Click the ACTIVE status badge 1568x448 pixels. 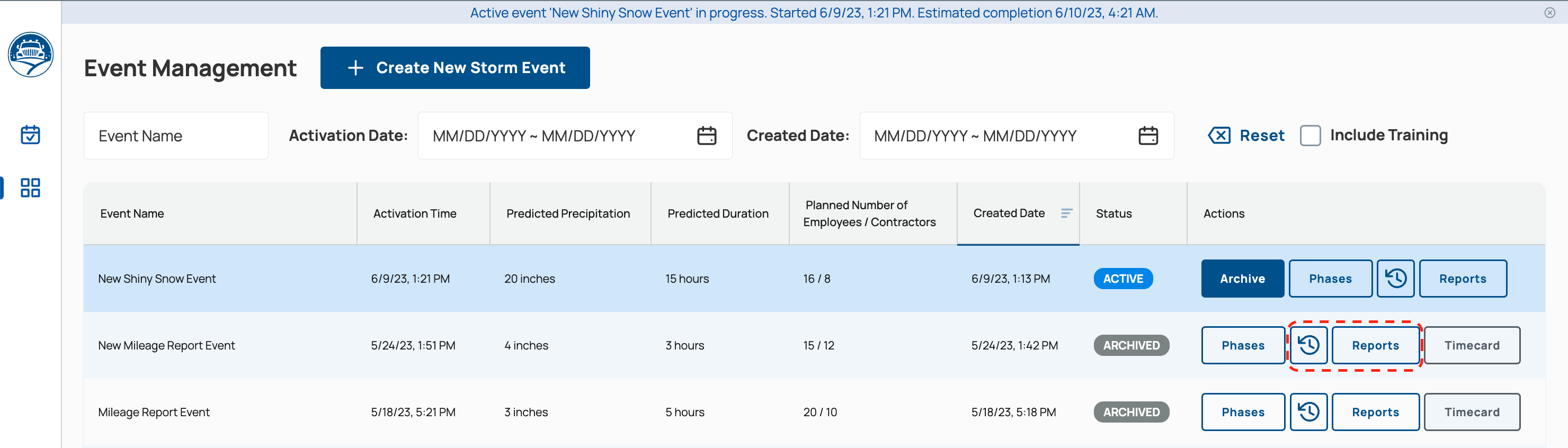[x=1123, y=279]
